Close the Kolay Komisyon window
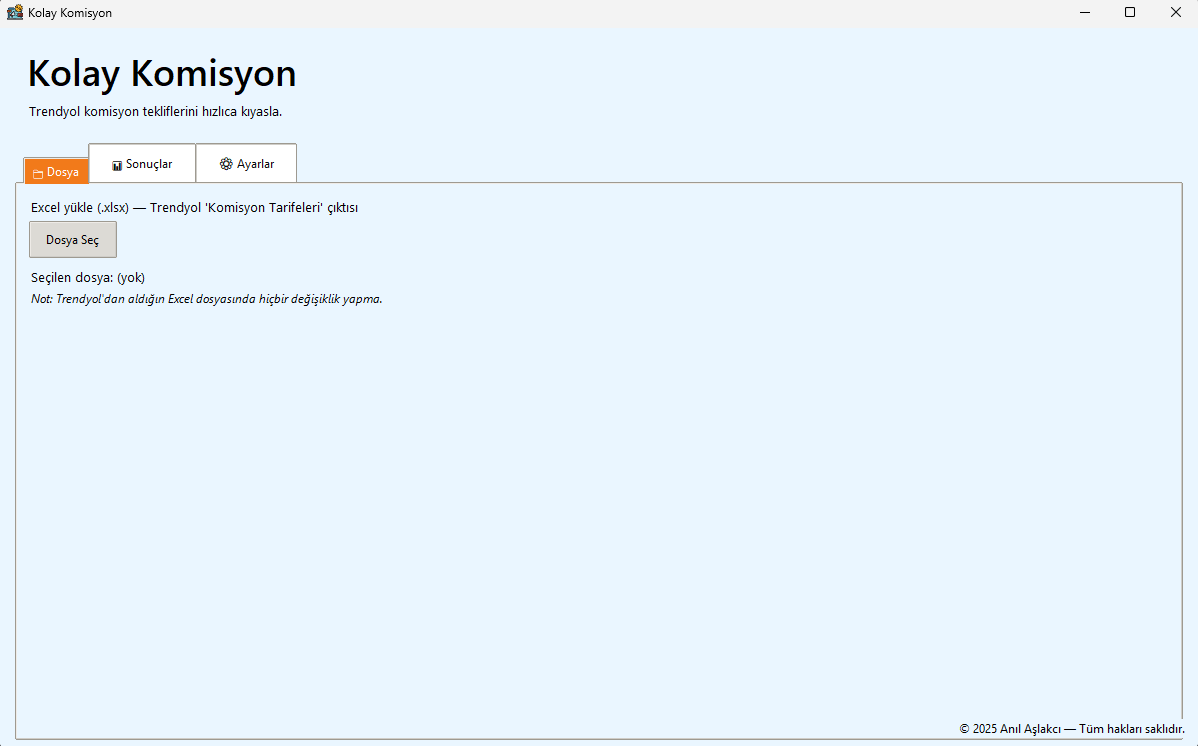 pos(1175,12)
